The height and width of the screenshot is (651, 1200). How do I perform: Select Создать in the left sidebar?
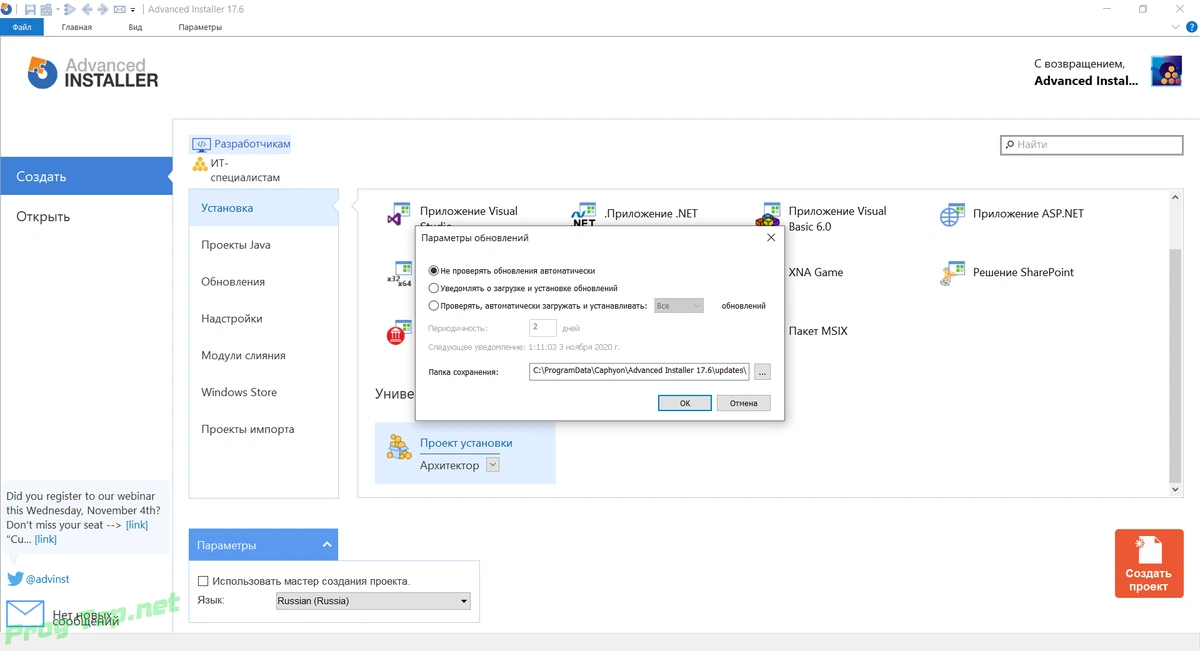pos(86,176)
